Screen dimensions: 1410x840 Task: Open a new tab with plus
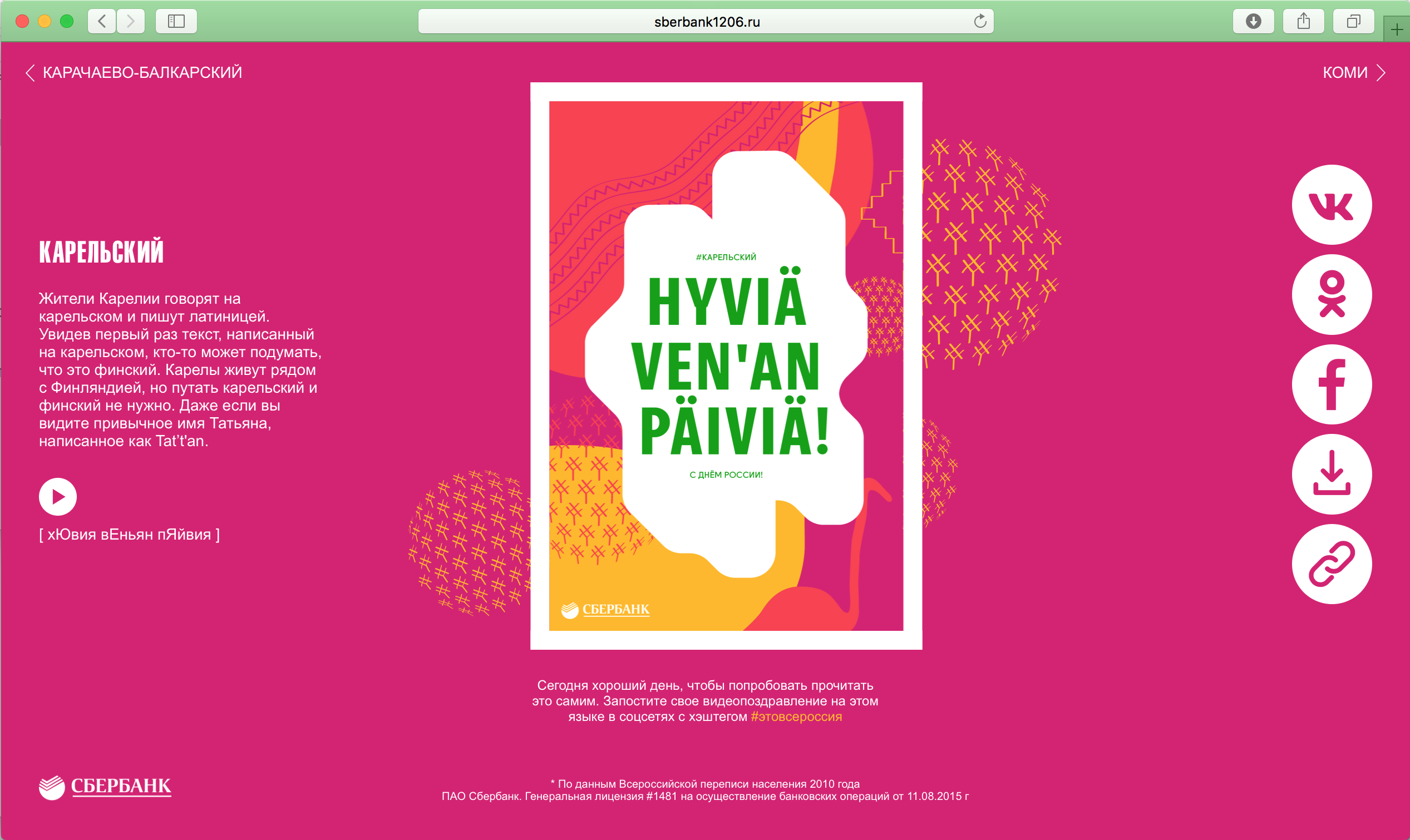pos(1397,29)
